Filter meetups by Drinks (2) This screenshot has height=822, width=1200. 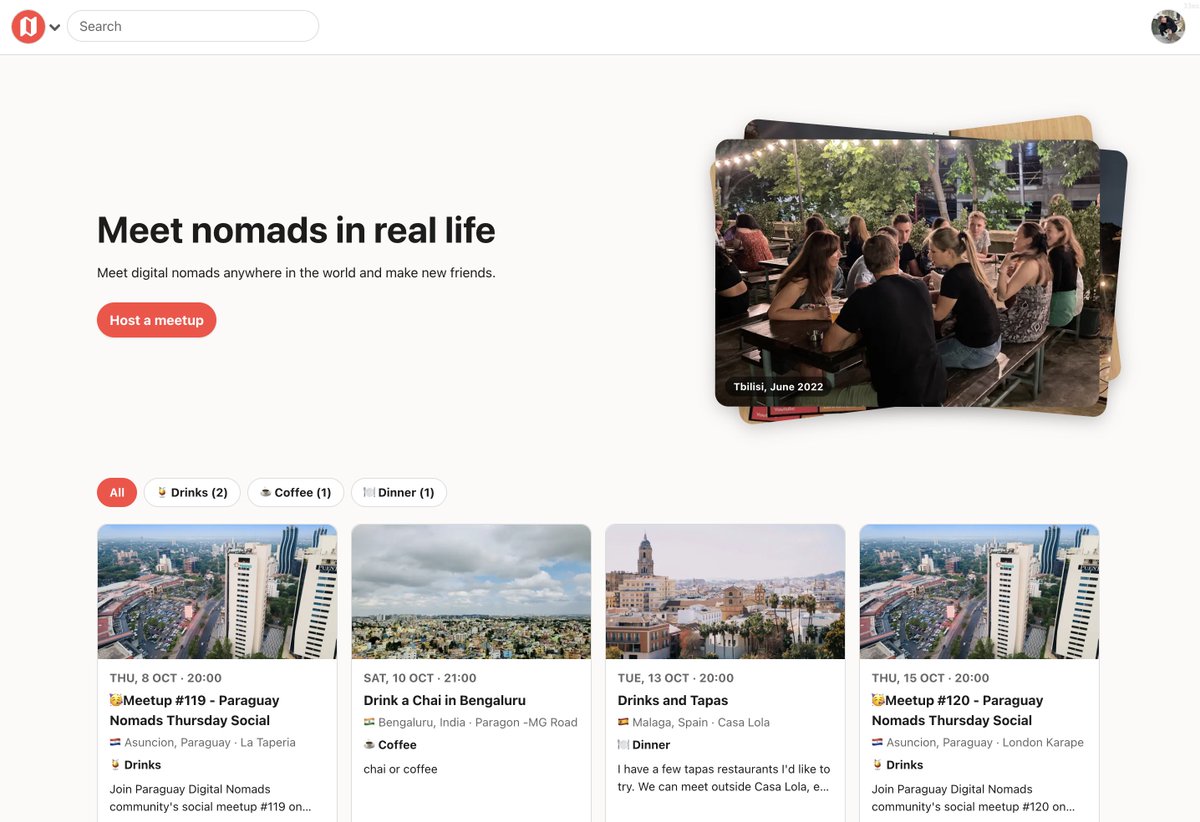click(x=192, y=492)
